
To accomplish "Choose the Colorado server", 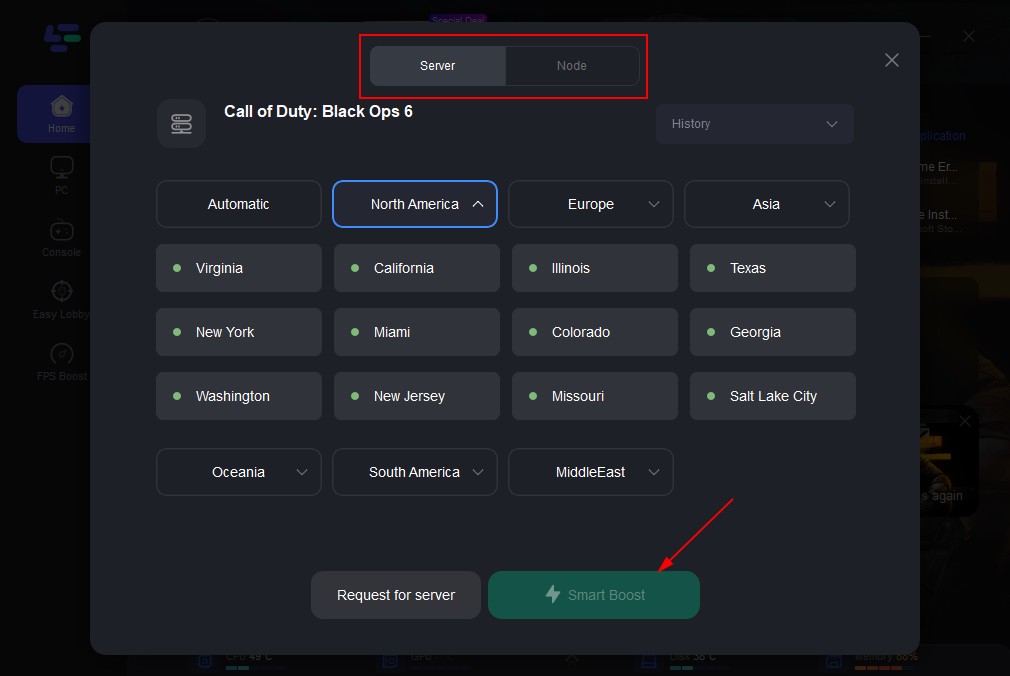I will coord(595,332).
